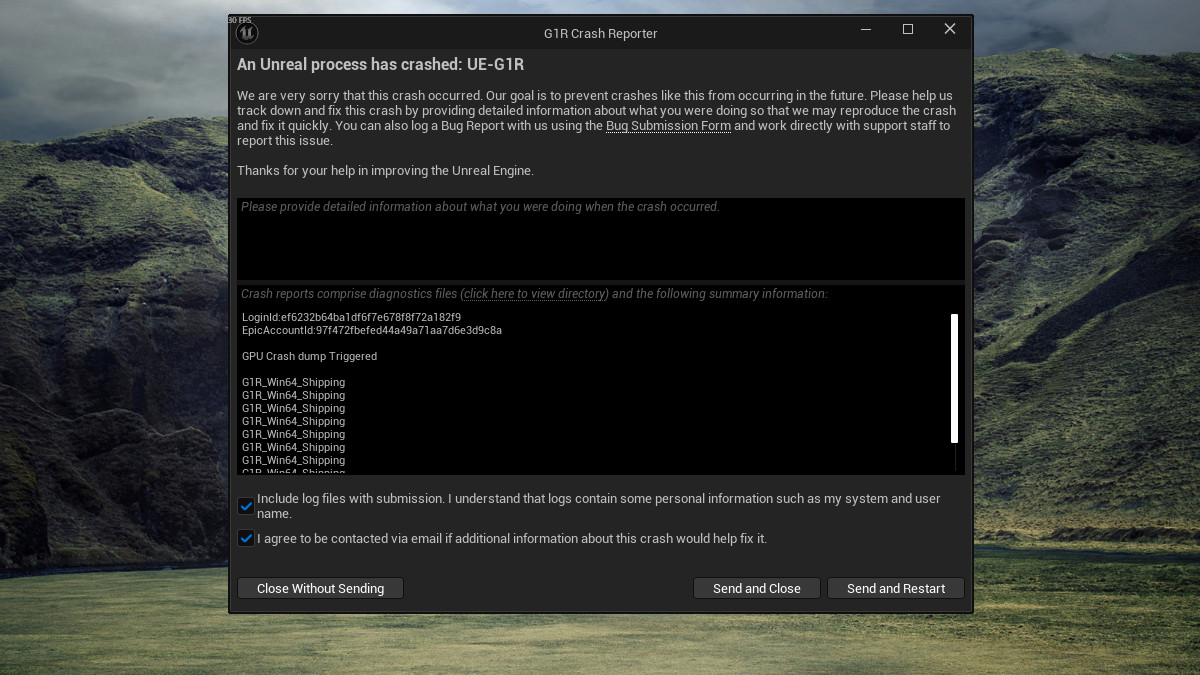This screenshot has width=1200, height=675.
Task: Click the EpicAccountId line in summary
Action: point(372,330)
